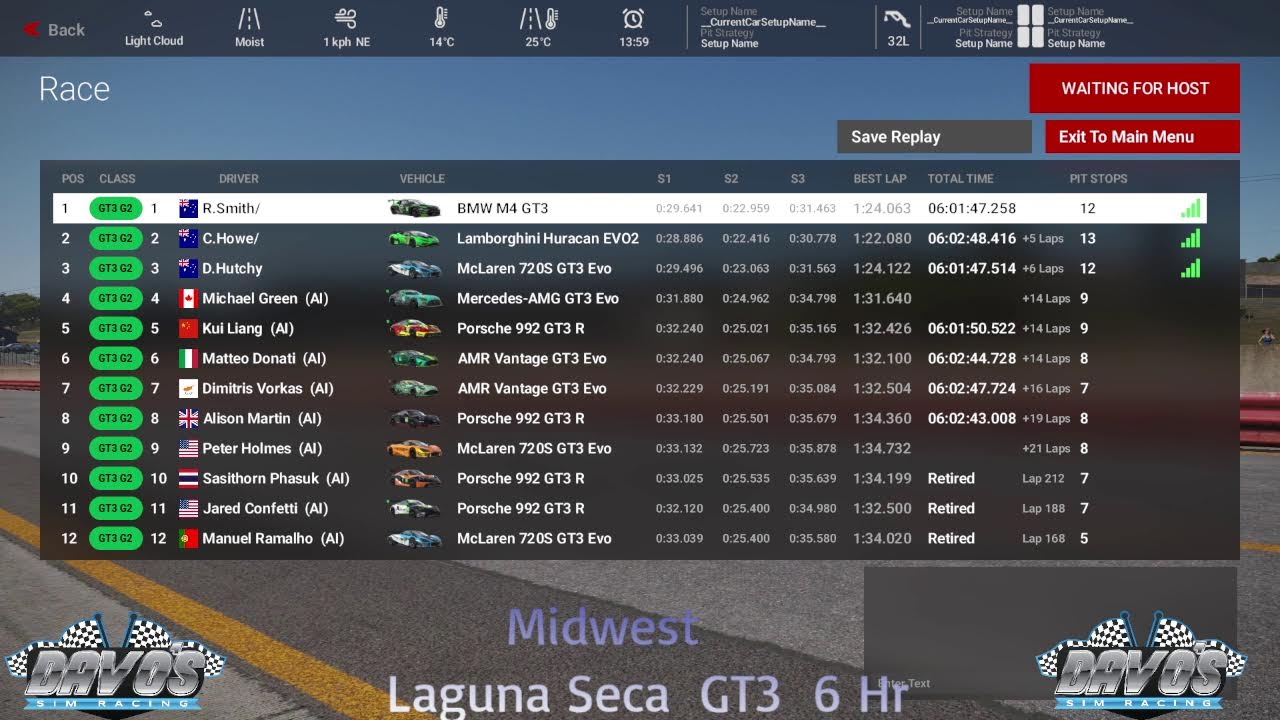Click Lap 168 for Manuel Ramalho
The height and width of the screenshot is (720, 1280).
1043,538
